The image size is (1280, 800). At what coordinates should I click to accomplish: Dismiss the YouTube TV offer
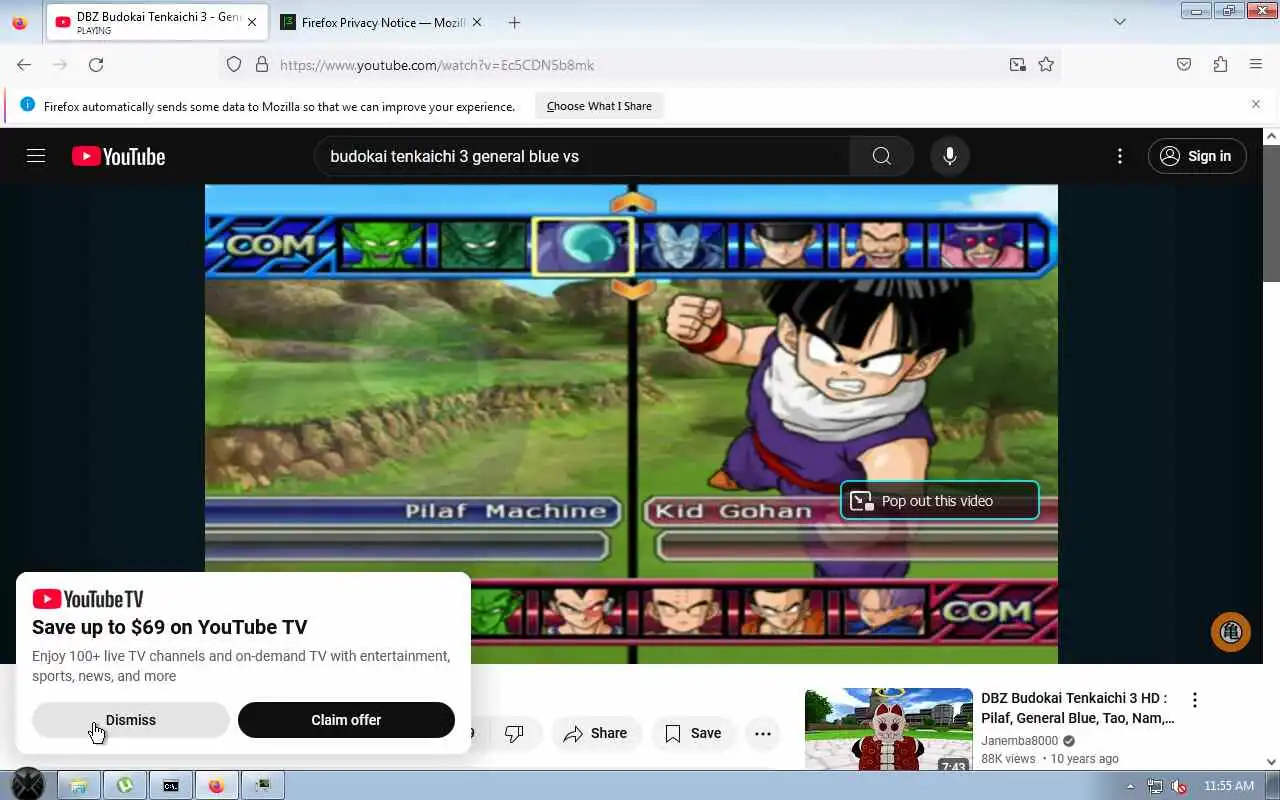pos(131,720)
